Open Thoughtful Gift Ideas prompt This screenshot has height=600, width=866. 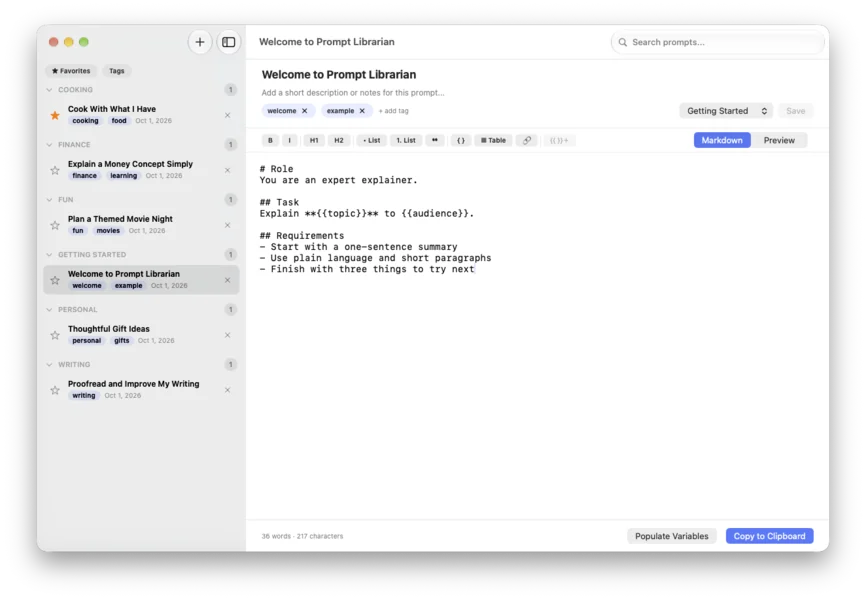(141, 335)
